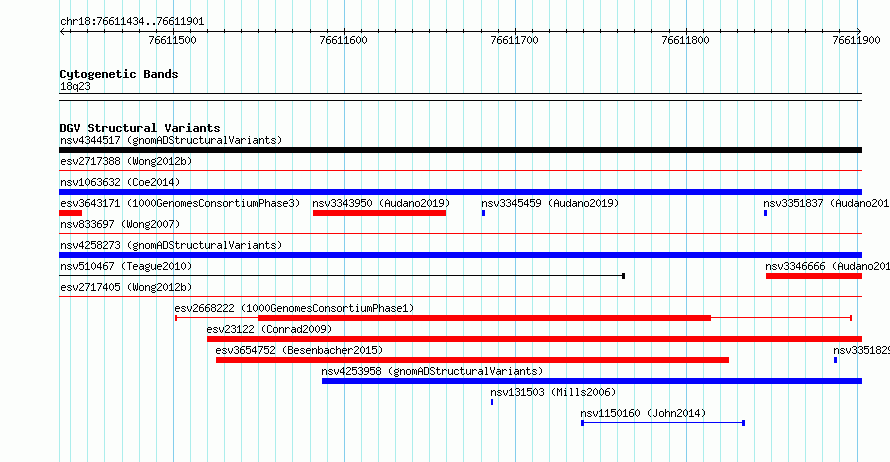This screenshot has width=890, height=462.
Task: Click the blue nsv4258273 variant bar
Action: pyautogui.click(x=460, y=255)
